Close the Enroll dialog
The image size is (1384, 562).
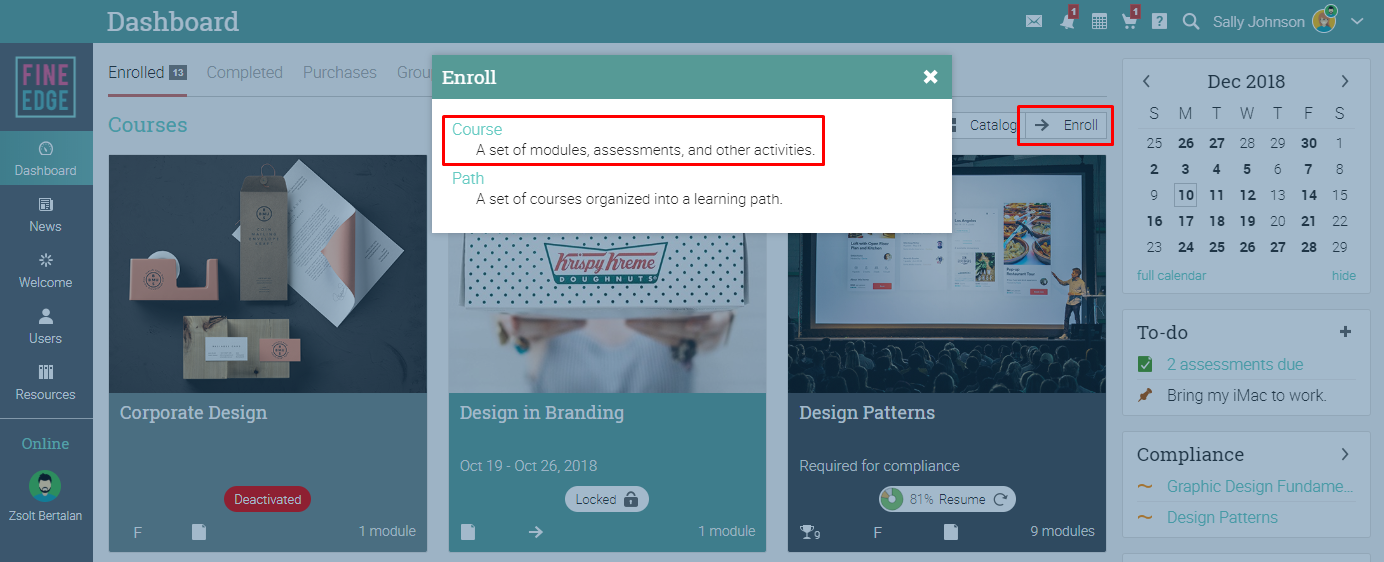tap(930, 77)
